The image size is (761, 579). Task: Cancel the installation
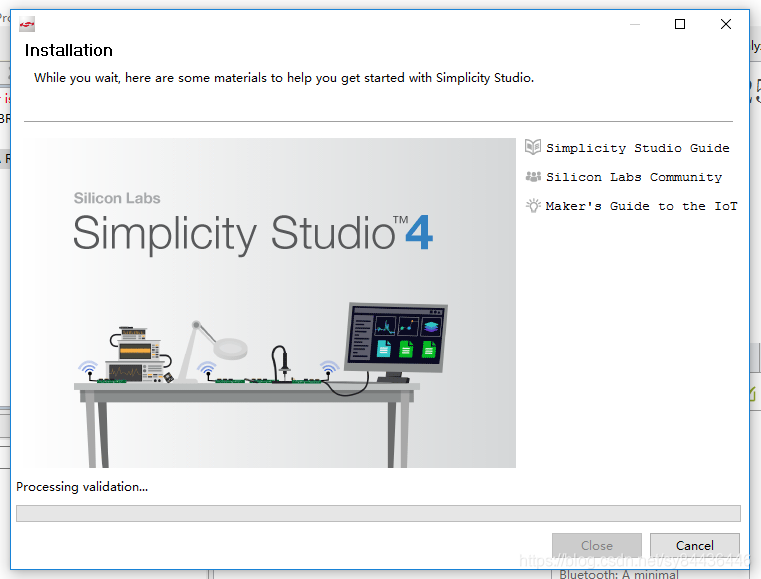[695, 546]
